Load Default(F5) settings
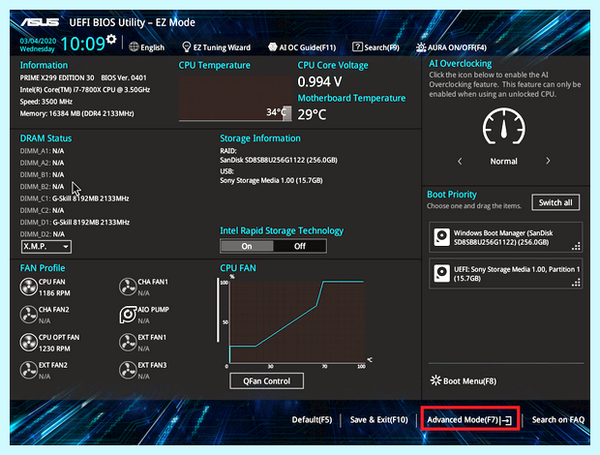Viewport: 600px width, 455px height. (x=312, y=420)
